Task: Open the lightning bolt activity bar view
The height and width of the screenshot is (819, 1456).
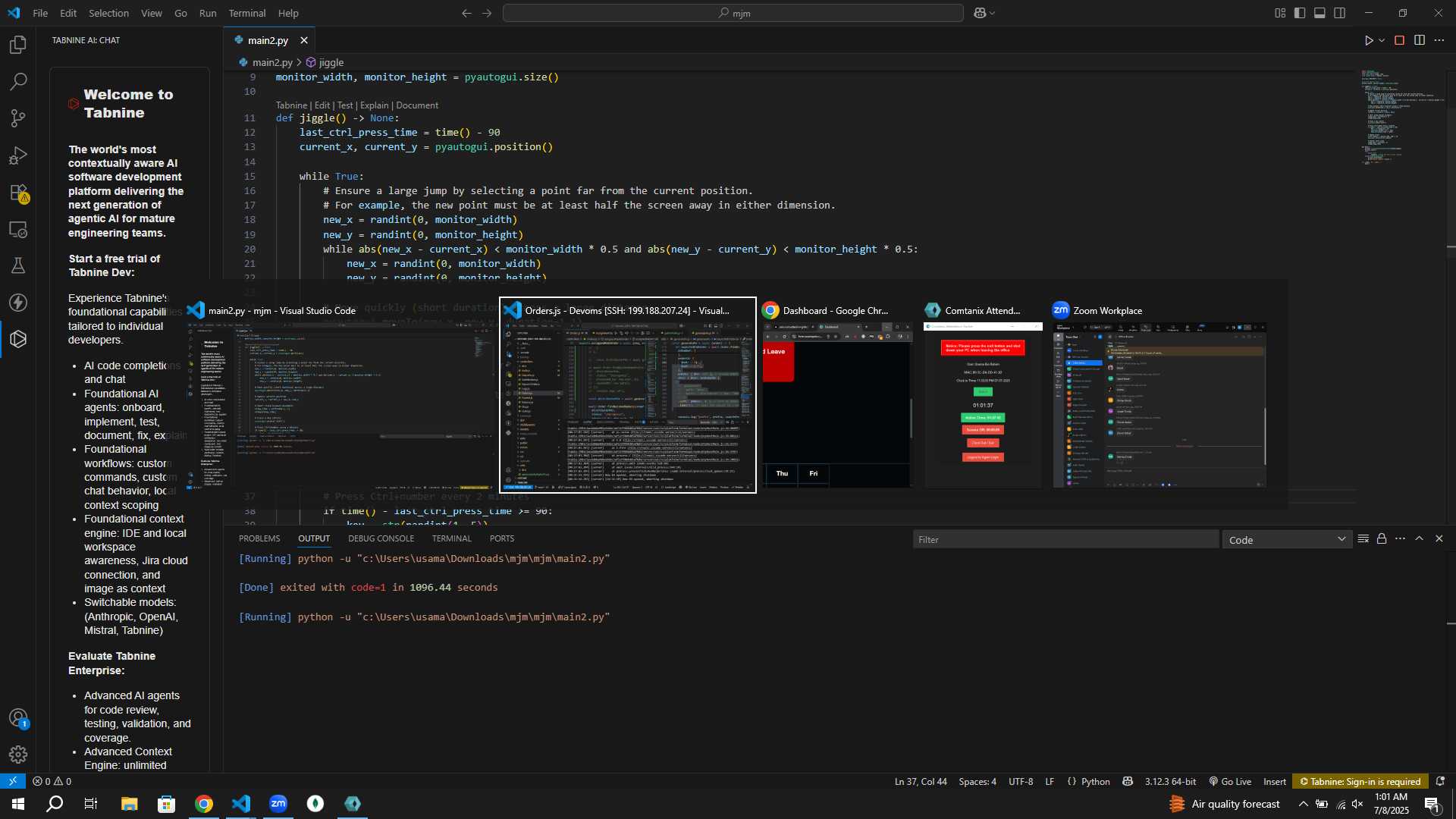Action: click(x=18, y=303)
